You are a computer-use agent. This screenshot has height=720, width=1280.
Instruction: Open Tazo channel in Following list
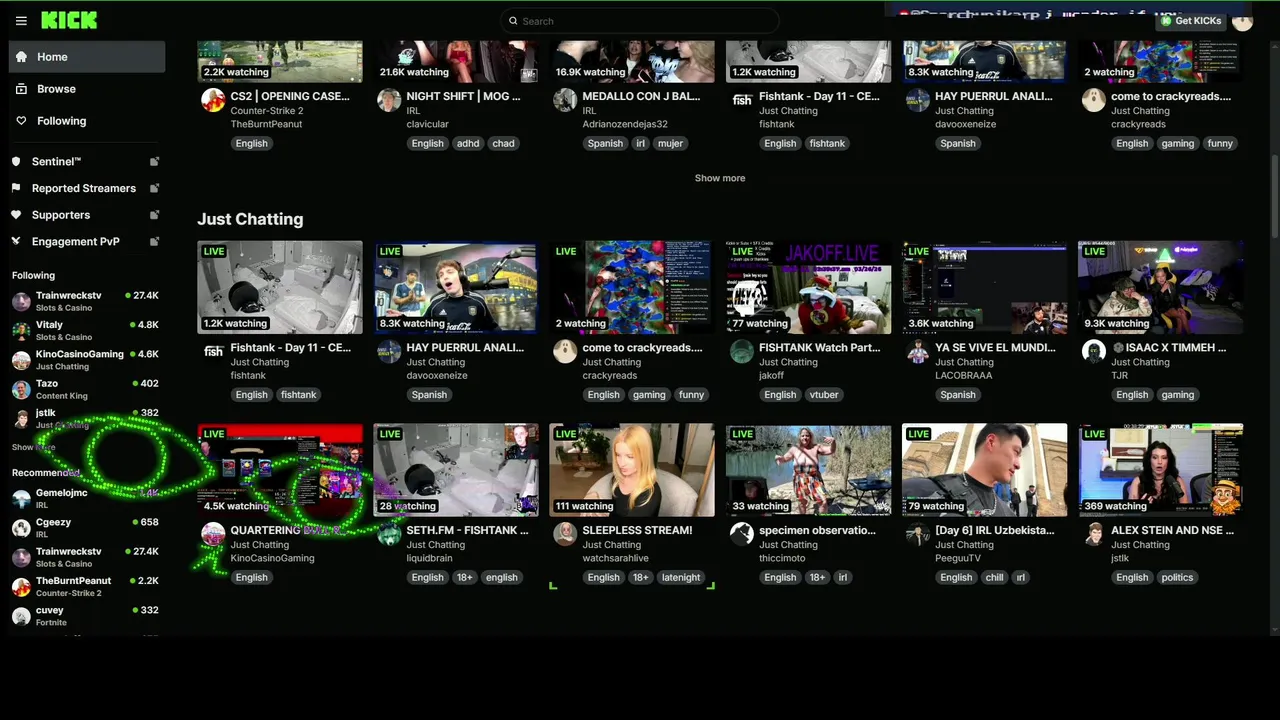(86, 389)
